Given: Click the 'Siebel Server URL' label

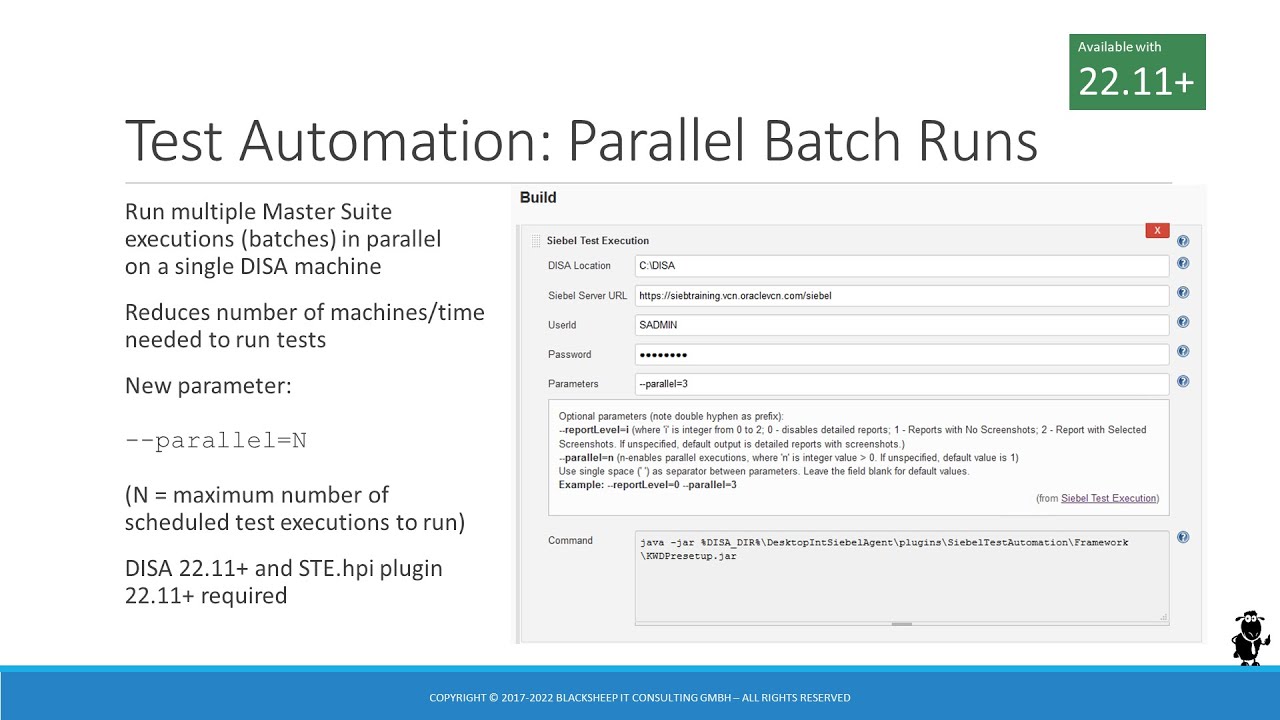Looking at the screenshot, I should point(588,295).
